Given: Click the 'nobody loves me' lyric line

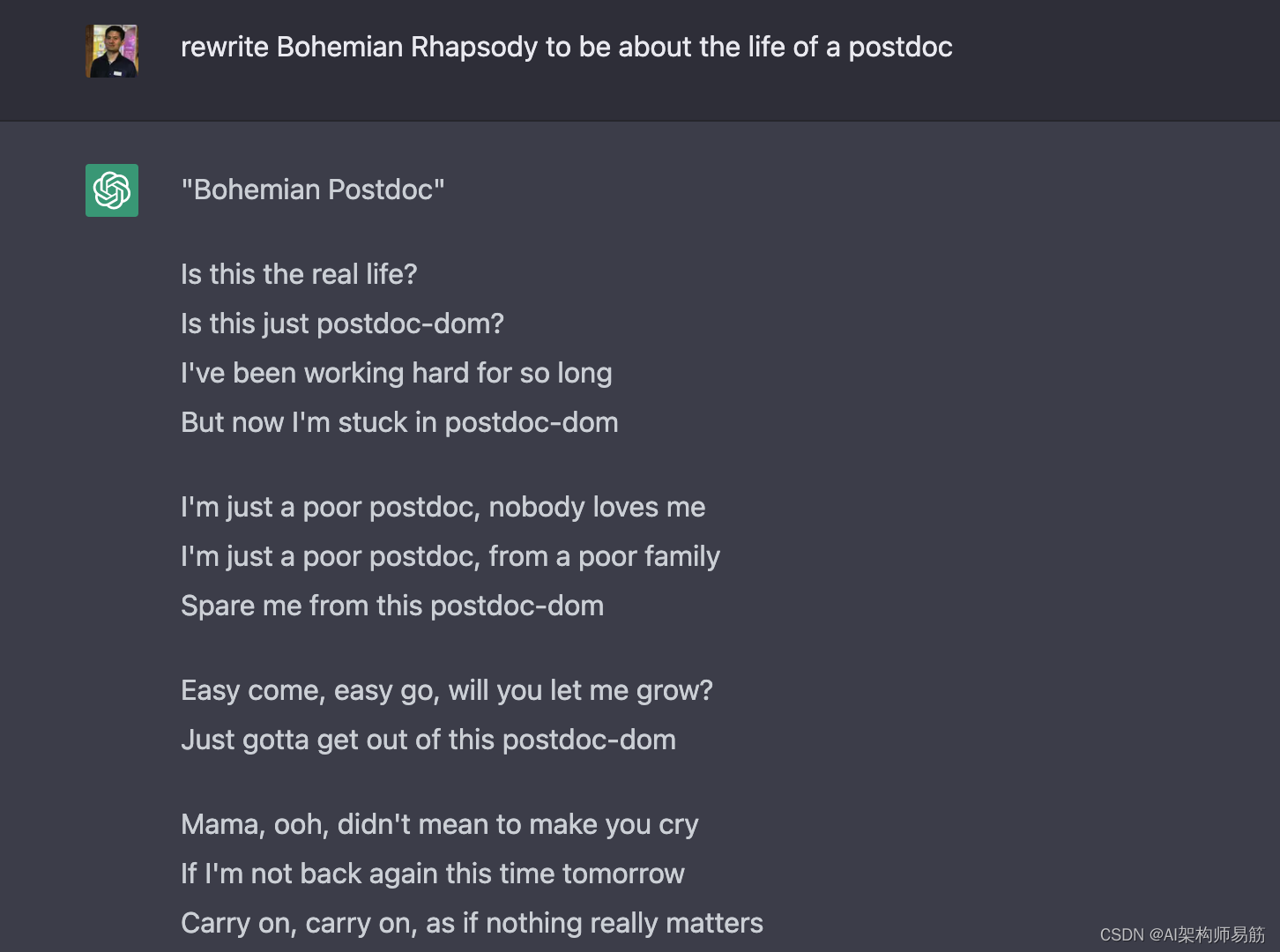Looking at the screenshot, I should point(443,507).
